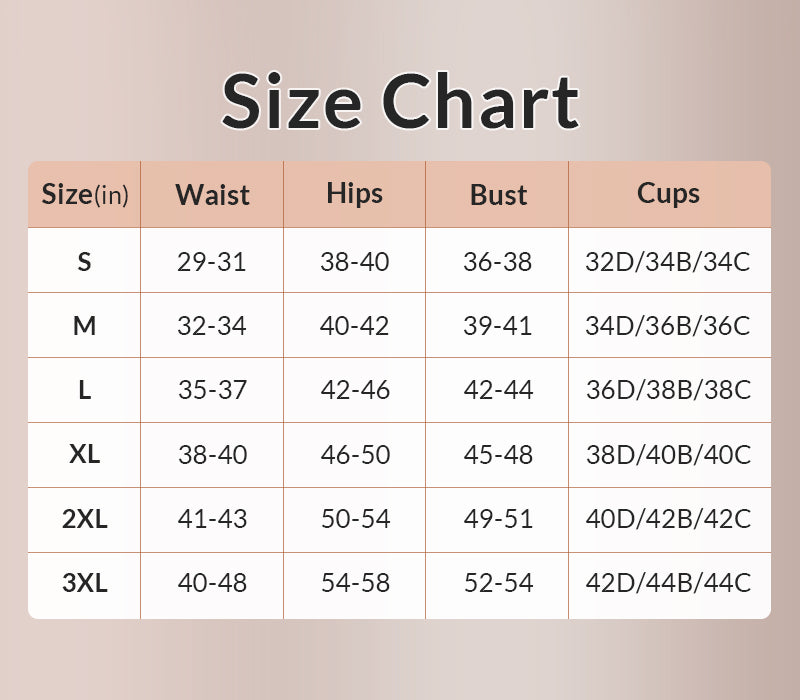Select the 3XL size row label
Image resolution: width=800 pixels, height=700 pixels.
pos(85,583)
